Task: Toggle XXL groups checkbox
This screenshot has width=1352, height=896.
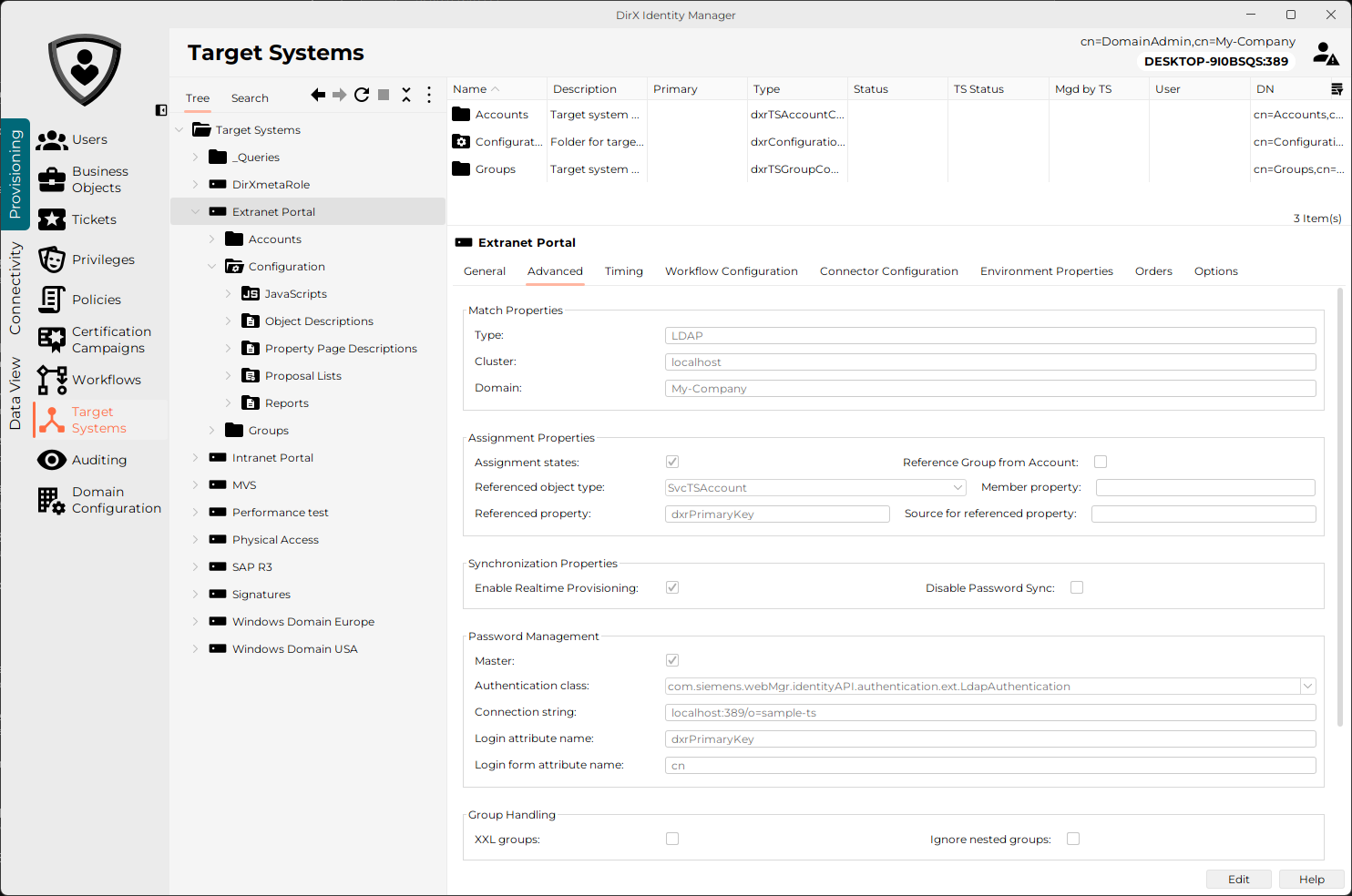Action: (x=672, y=839)
